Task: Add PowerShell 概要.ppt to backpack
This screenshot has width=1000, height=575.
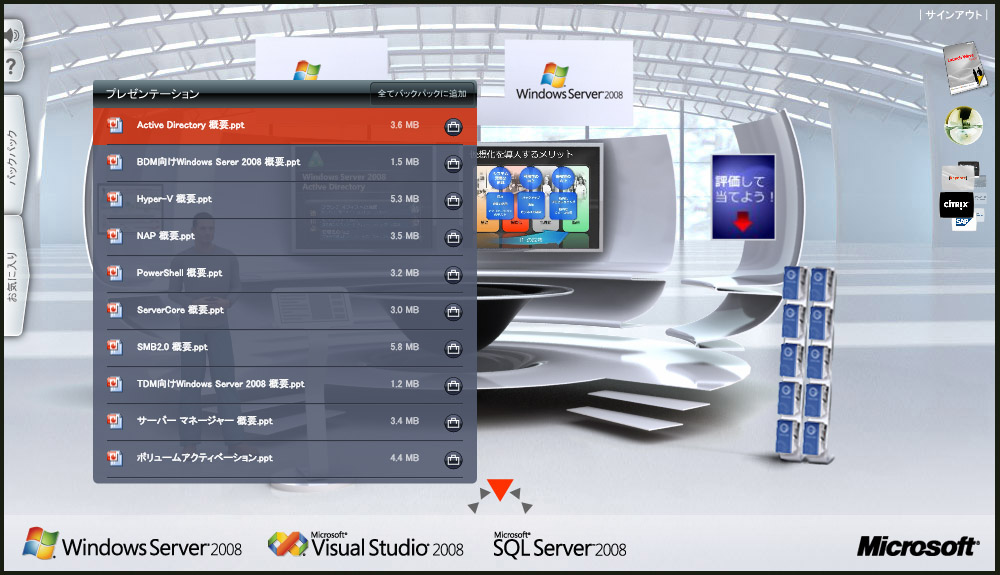Action: [453, 274]
